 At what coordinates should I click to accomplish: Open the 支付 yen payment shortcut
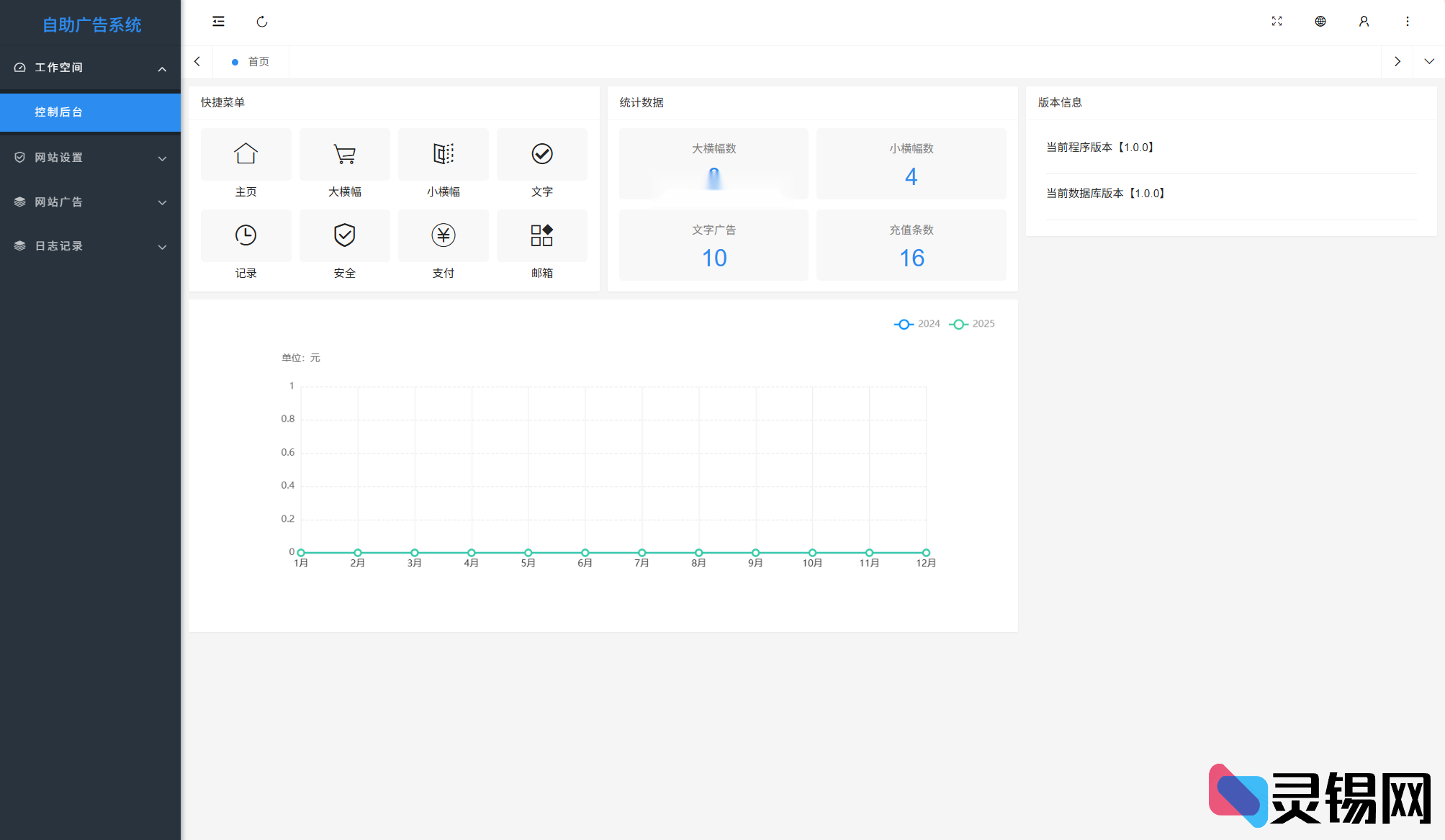tap(443, 235)
